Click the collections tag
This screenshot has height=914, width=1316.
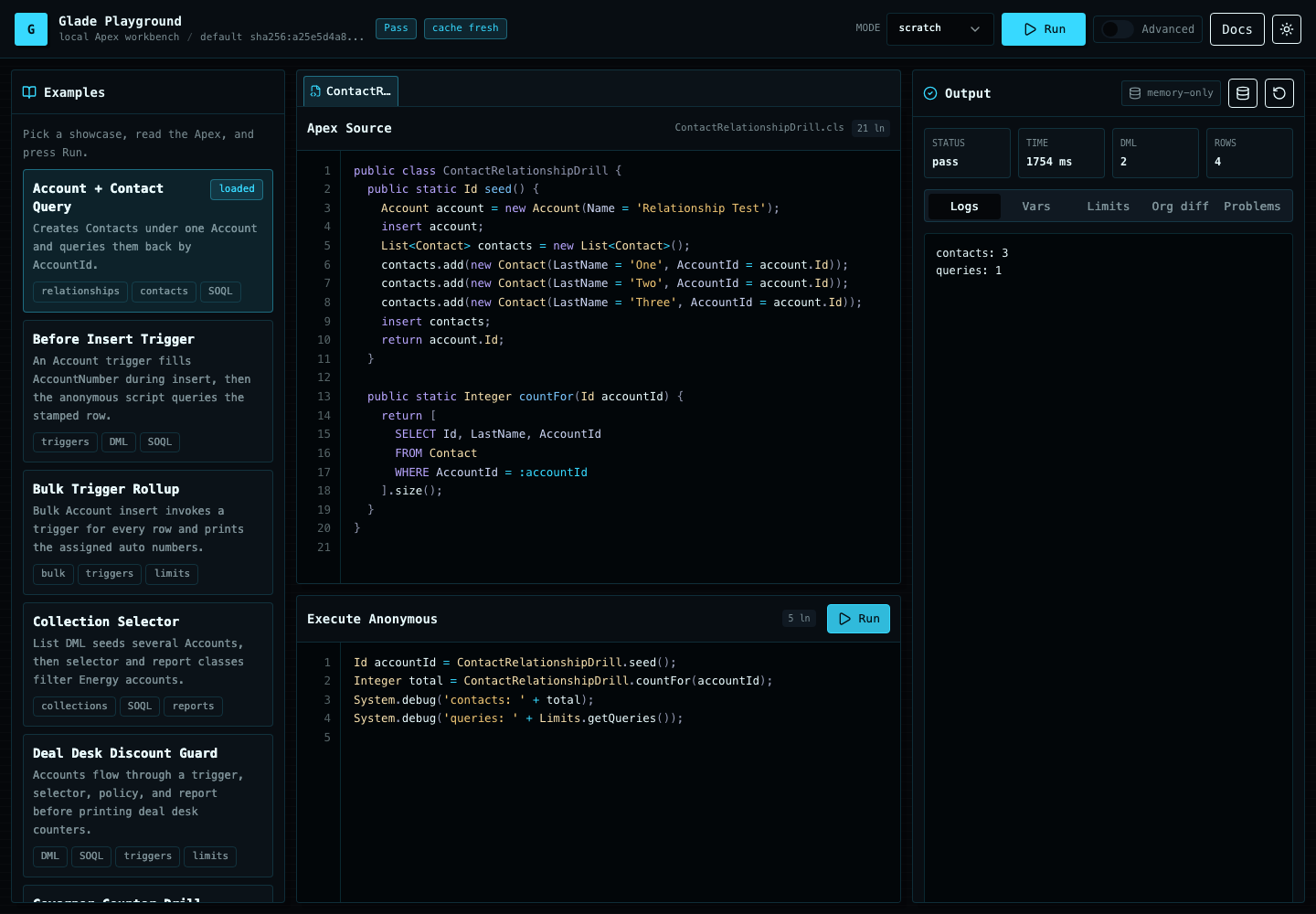[74, 707]
